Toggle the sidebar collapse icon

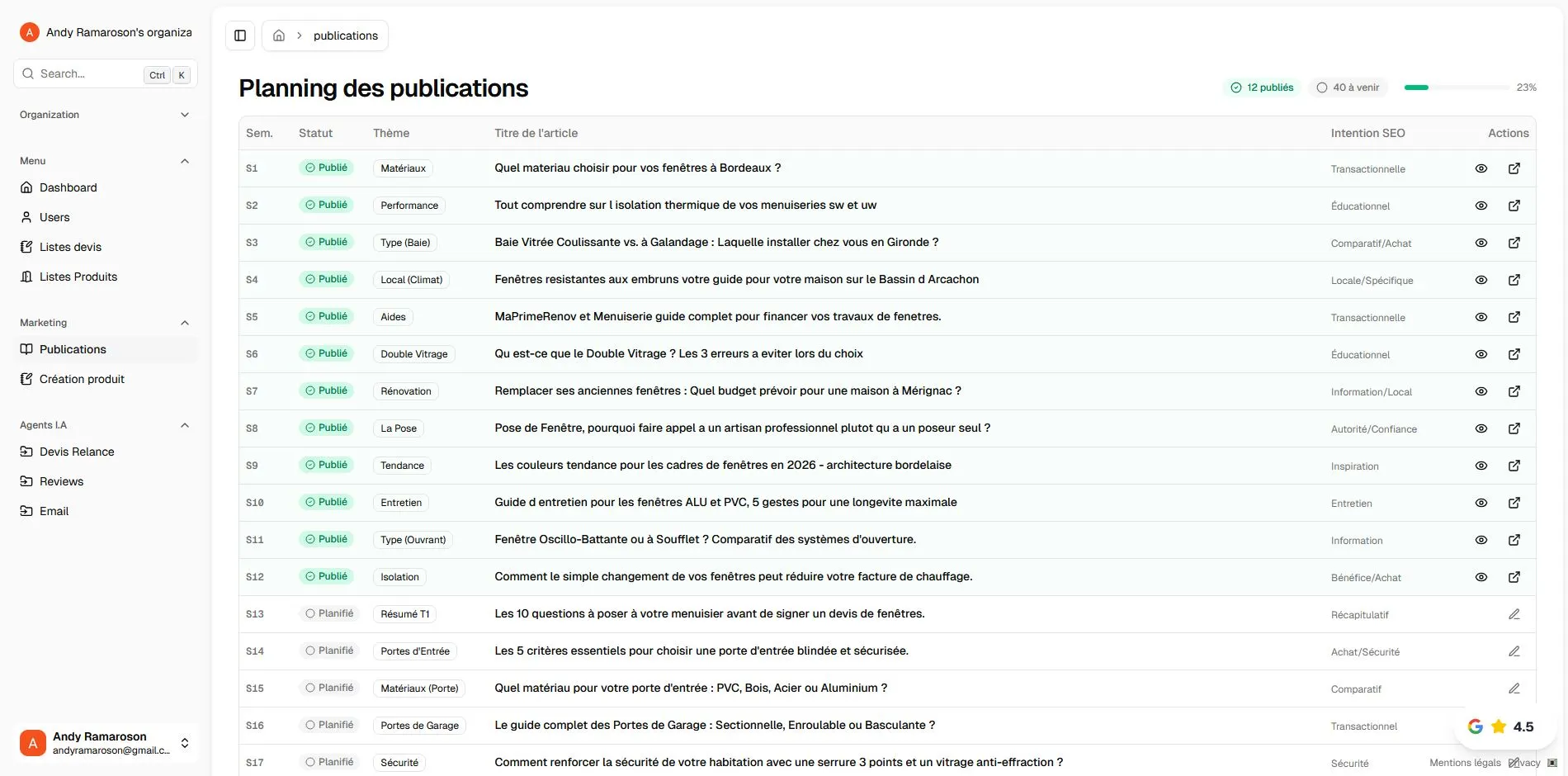pos(240,35)
